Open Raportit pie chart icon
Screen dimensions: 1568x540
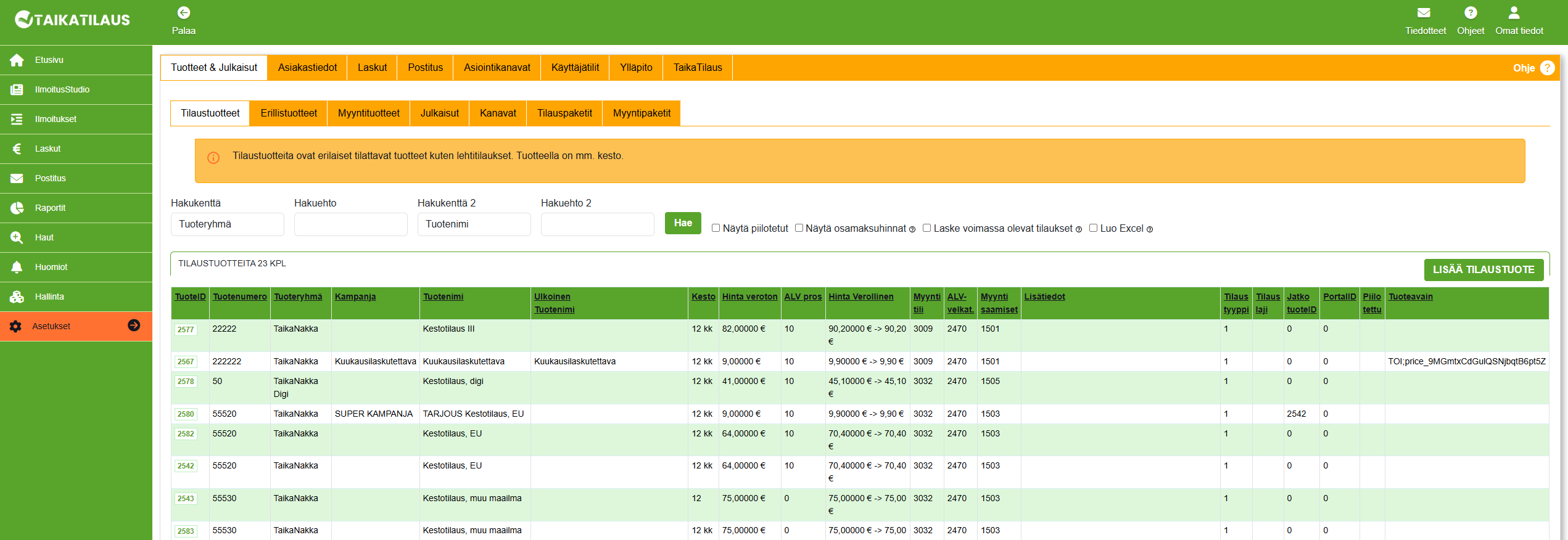pyautogui.click(x=17, y=208)
